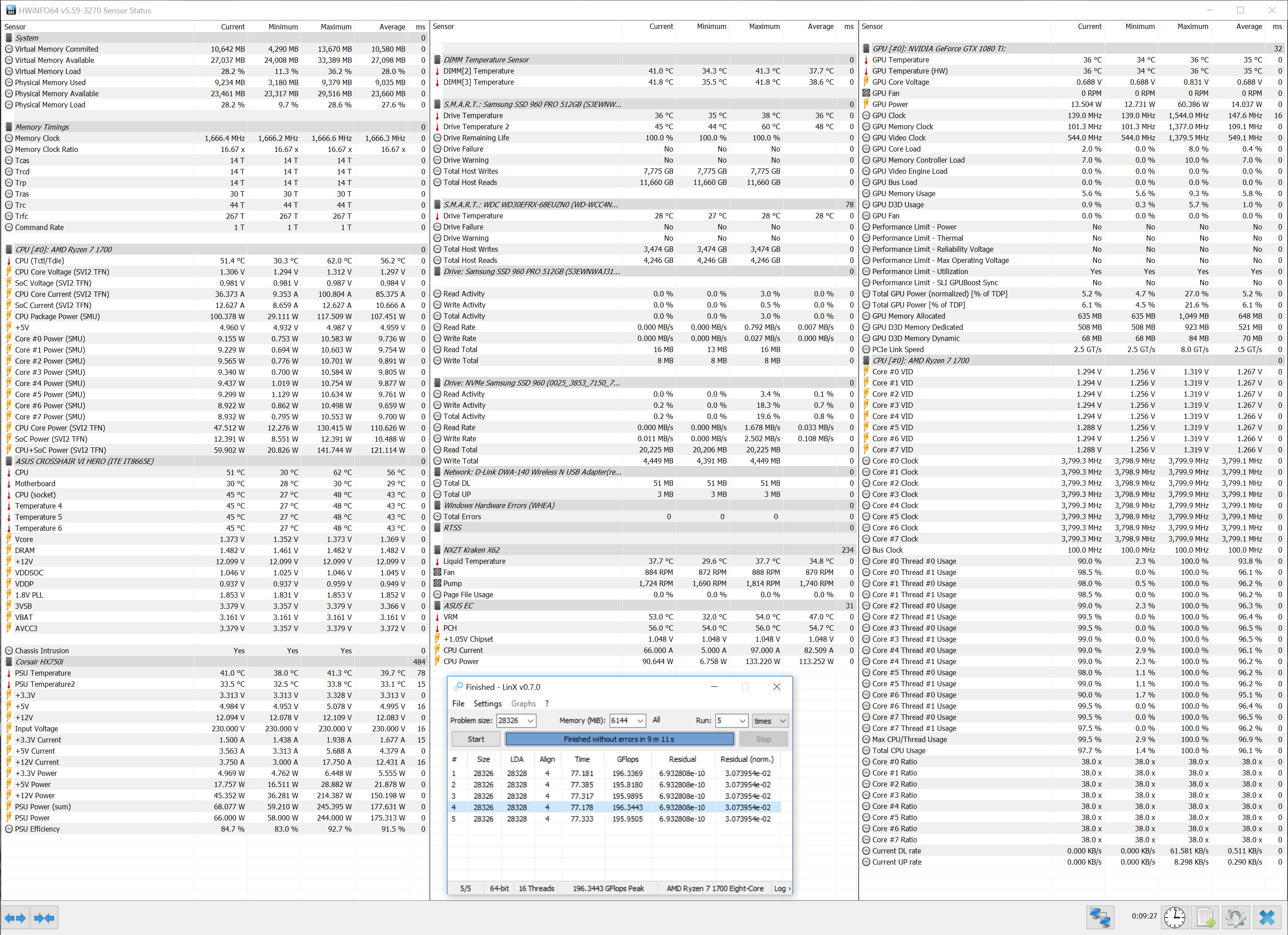Viewport: 1288px width, 935px height.
Task: Reset the elapsed time clock icon
Action: click(x=1174, y=918)
